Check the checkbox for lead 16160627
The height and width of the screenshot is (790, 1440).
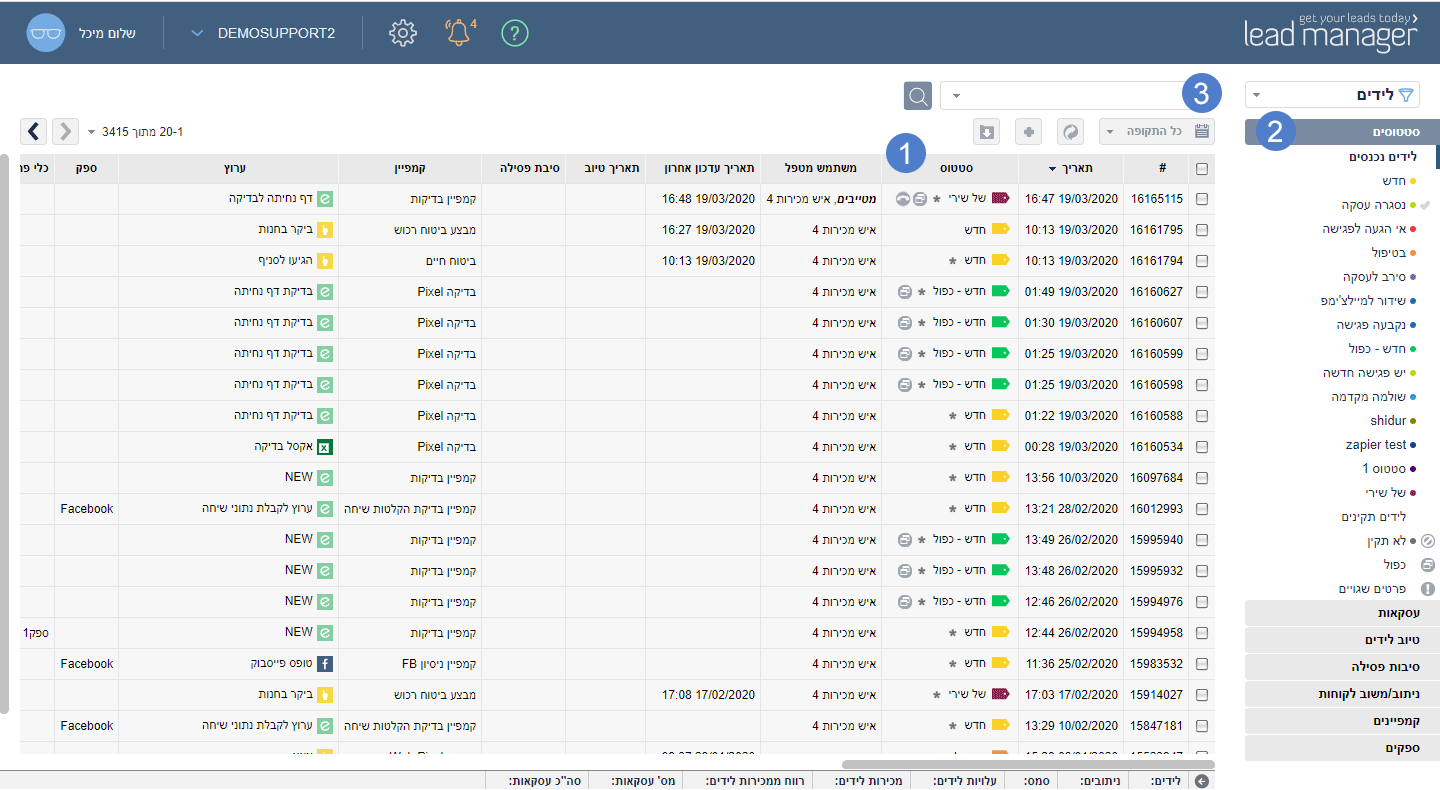pyautogui.click(x=1202, y=292)
